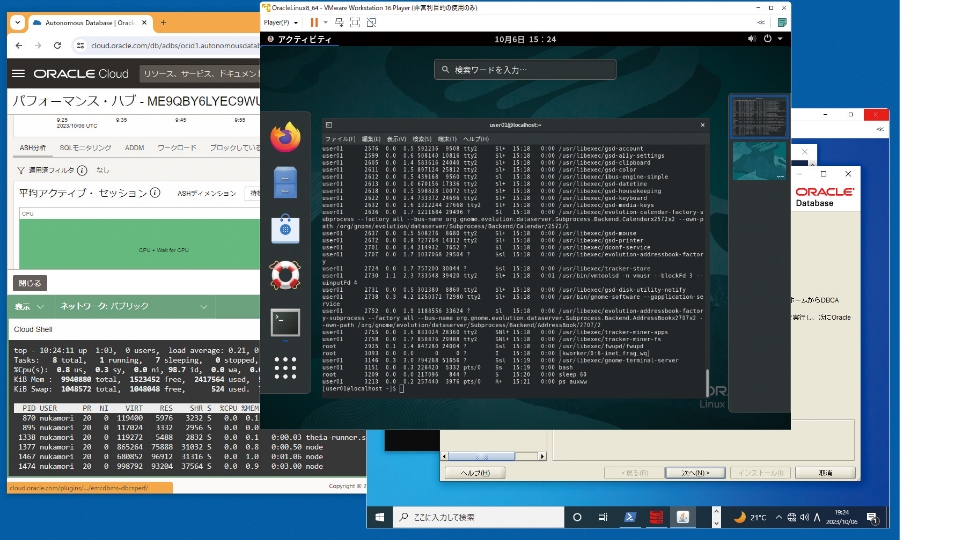This screenshot has width=960, height=540.
Task: Open the ファイル menu in terminal
Action: point(340,139)
